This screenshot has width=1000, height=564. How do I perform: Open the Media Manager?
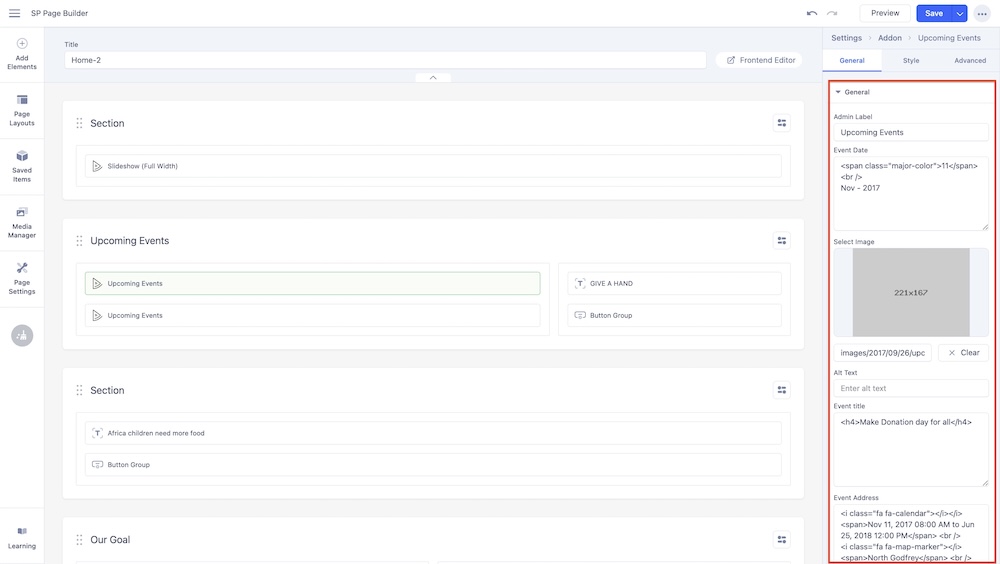point(22,222)
